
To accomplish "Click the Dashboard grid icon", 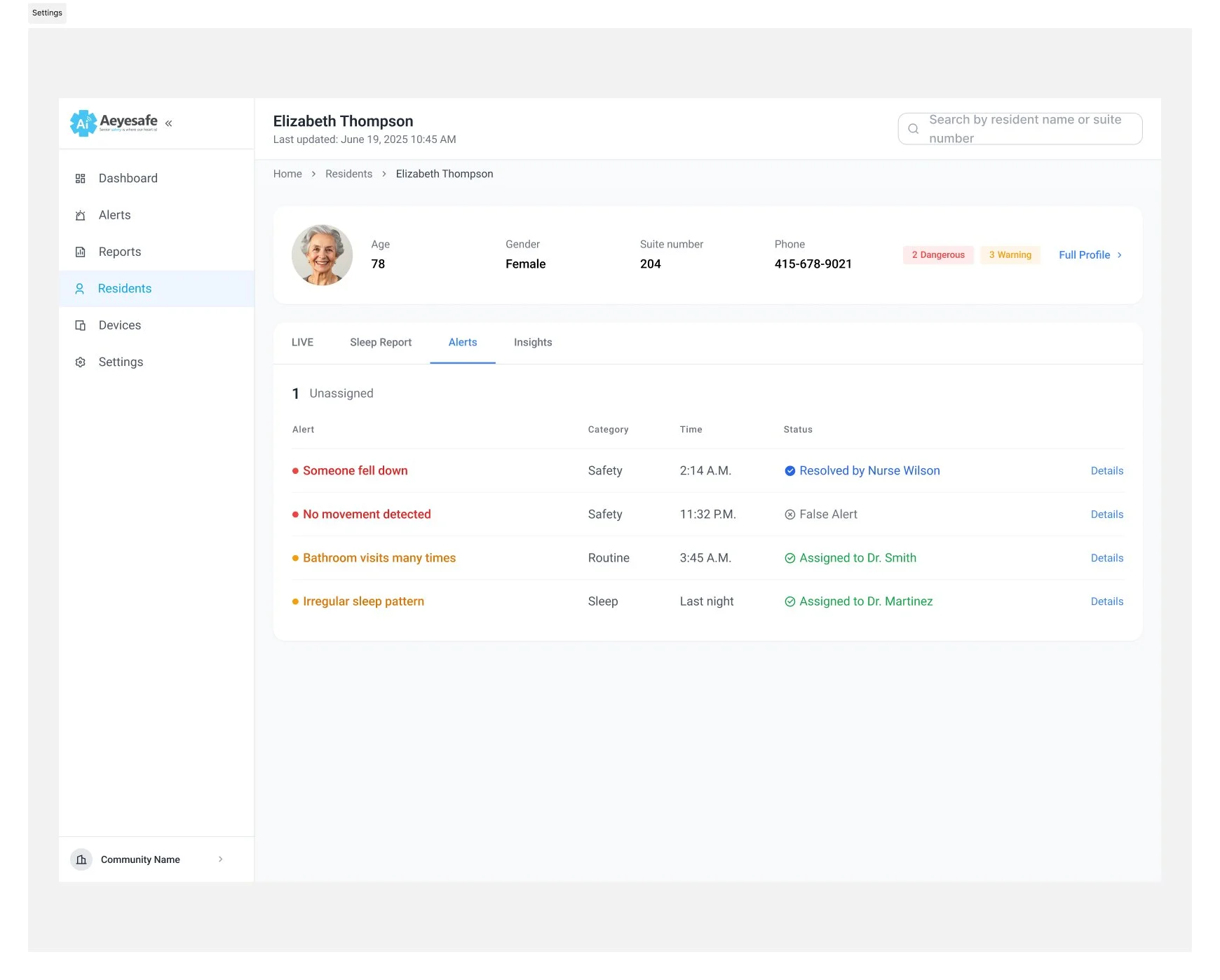I will pos(81,179).
